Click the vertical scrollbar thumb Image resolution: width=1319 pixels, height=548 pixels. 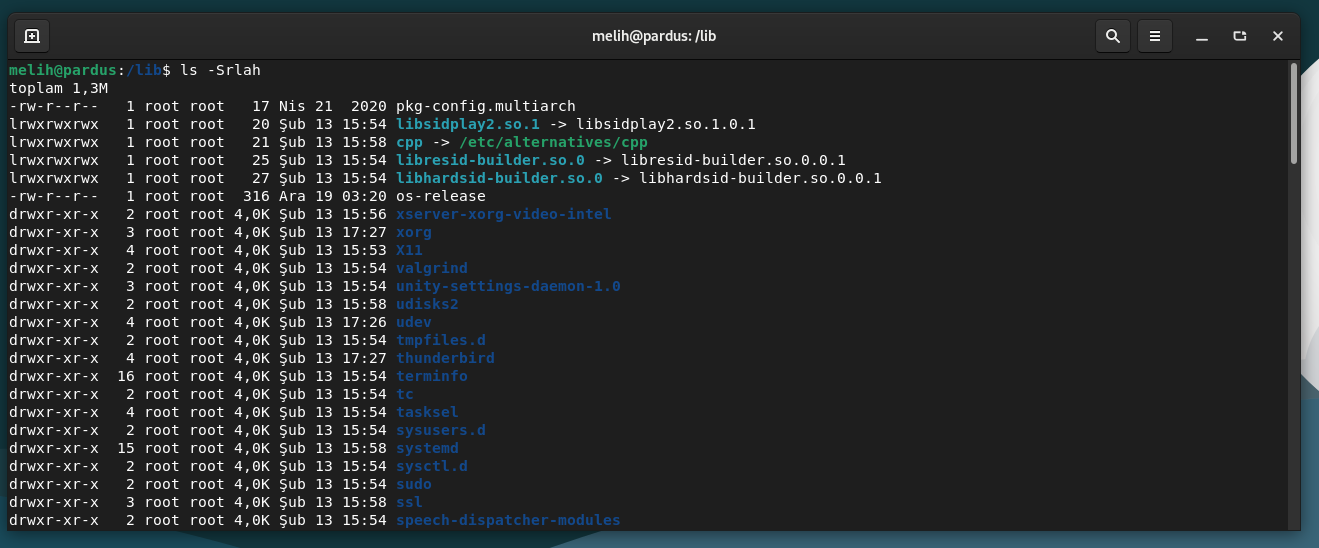point(1293,112)
